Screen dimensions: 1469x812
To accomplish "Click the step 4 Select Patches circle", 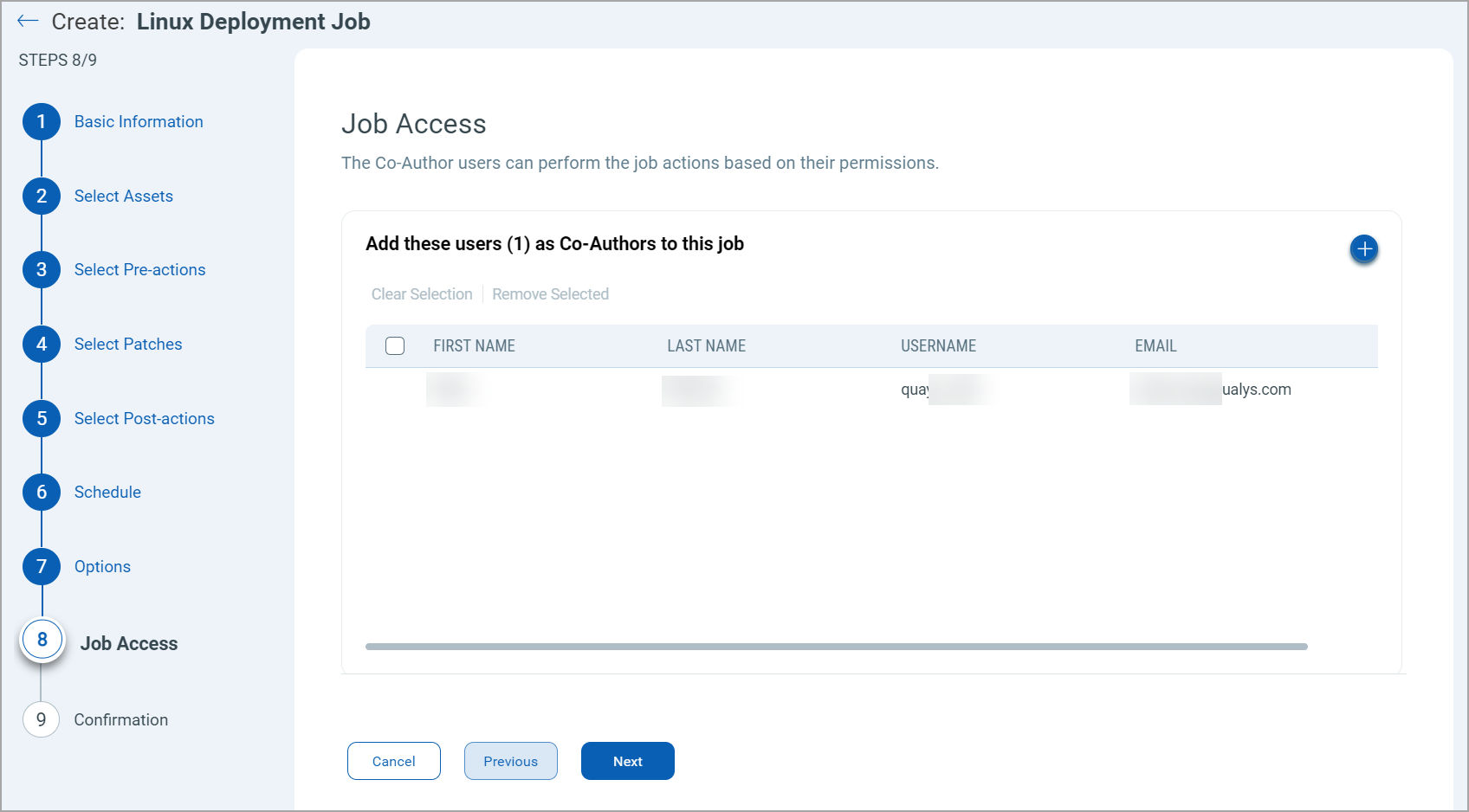I will pyautogui.click(x=41, y=344).
